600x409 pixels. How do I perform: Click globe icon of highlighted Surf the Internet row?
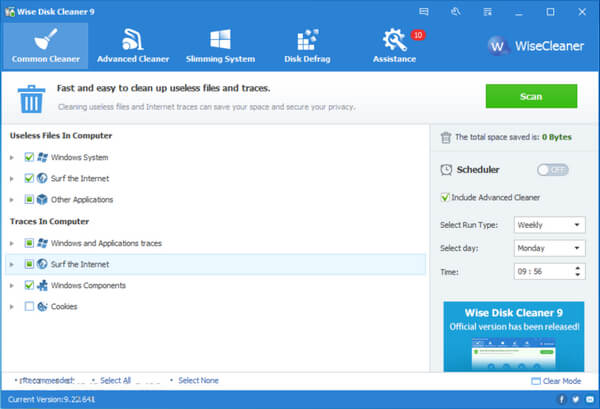(42, 264)
